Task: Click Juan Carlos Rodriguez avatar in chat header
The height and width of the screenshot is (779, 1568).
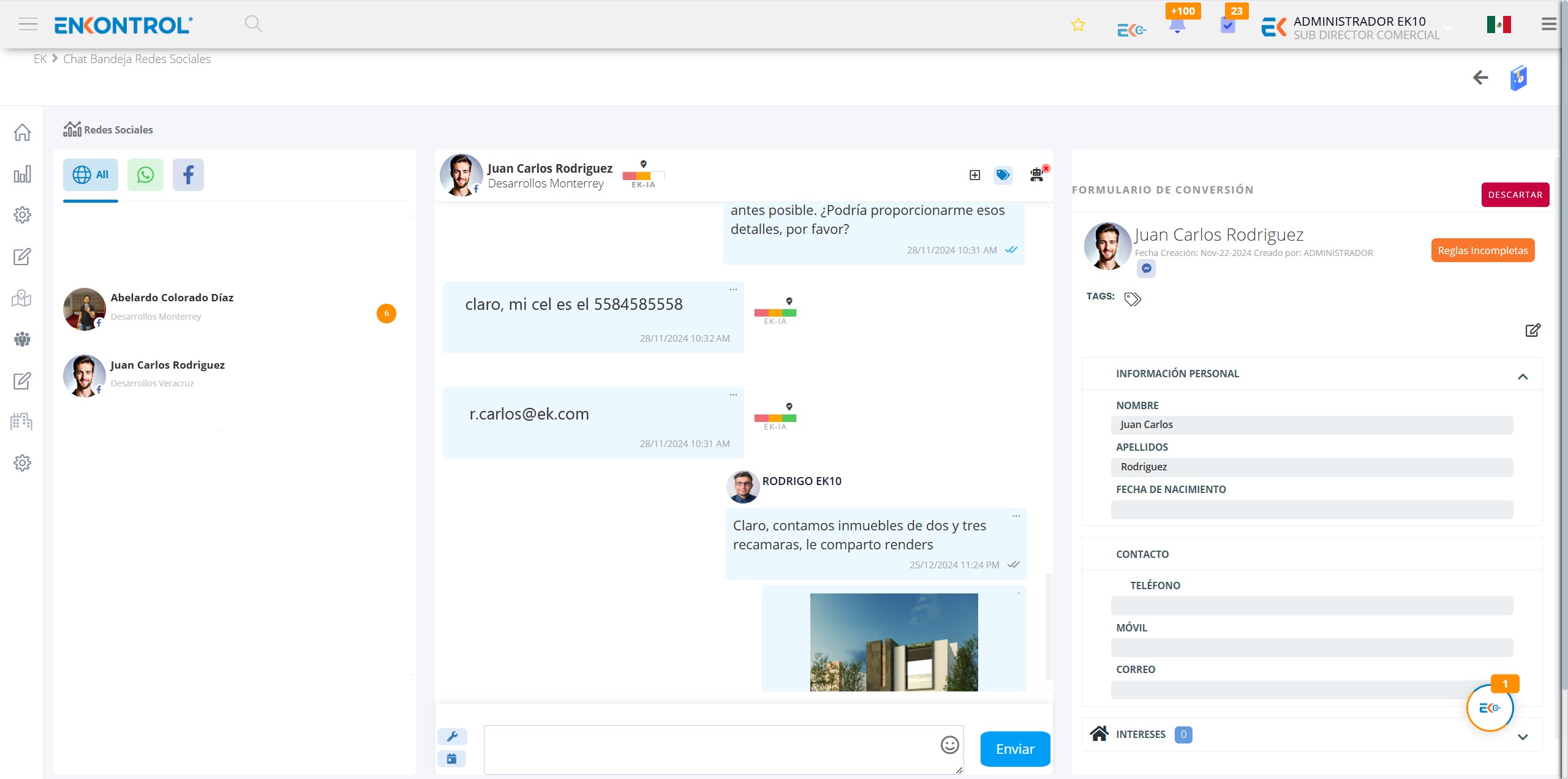Action: [461, 175]
